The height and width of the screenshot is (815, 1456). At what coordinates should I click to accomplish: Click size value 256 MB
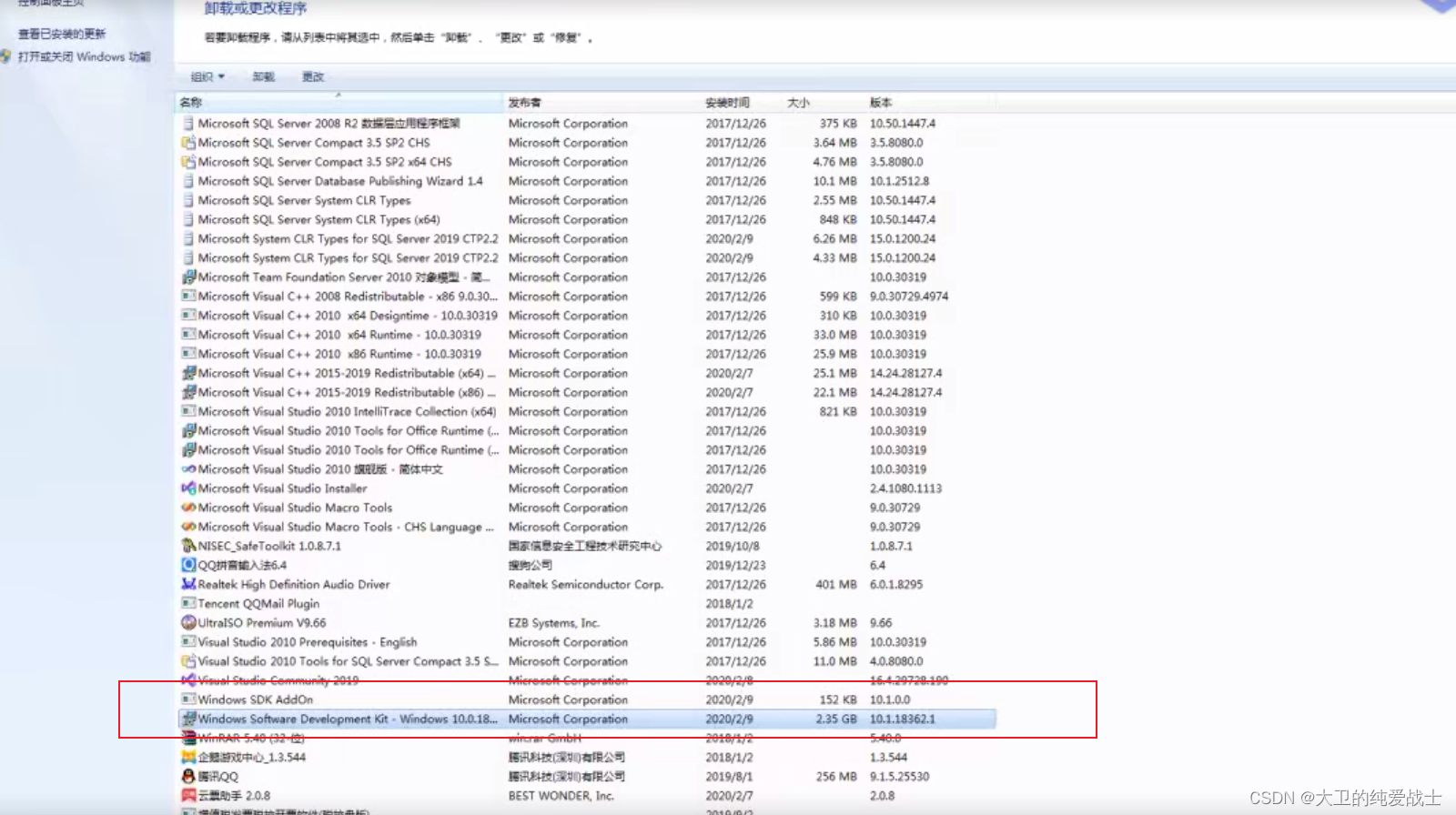coord(836,777)
